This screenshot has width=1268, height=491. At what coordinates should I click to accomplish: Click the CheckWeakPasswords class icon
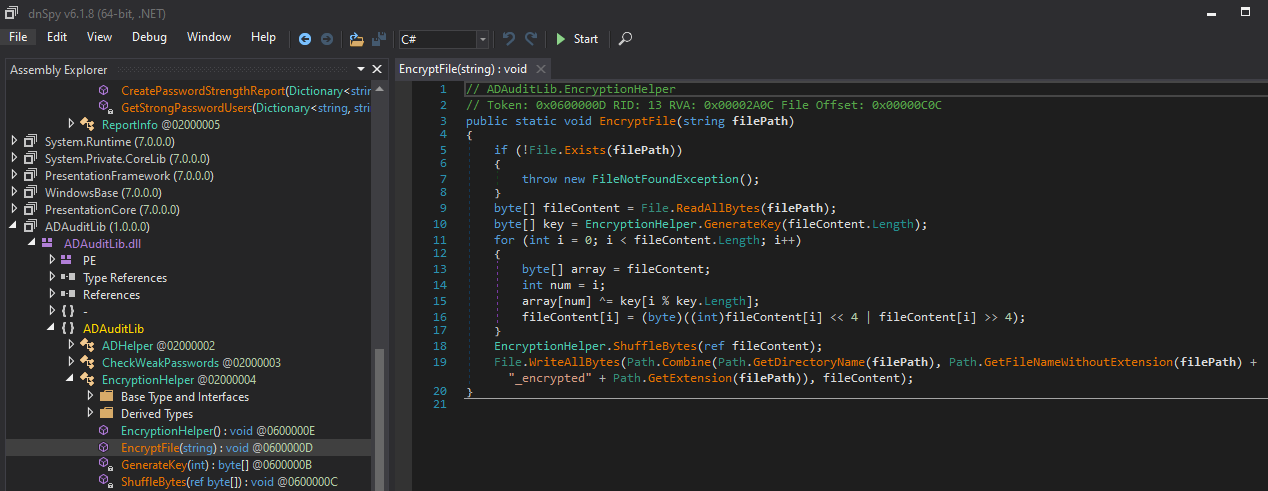point(87,362)
